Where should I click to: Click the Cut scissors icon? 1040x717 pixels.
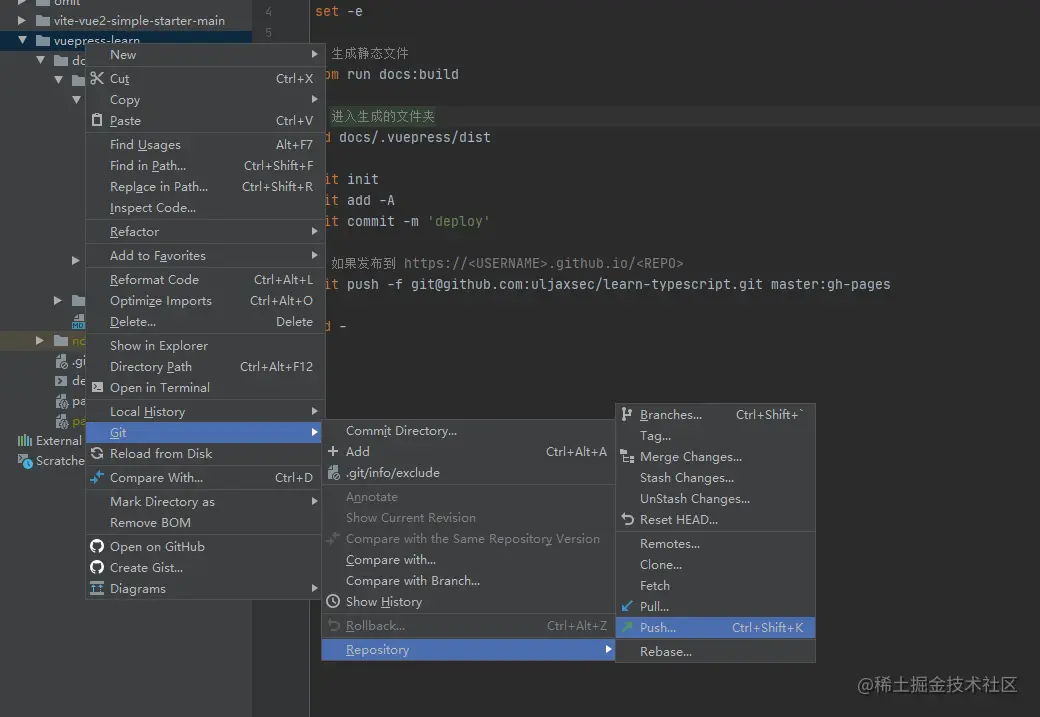point(97,78)
